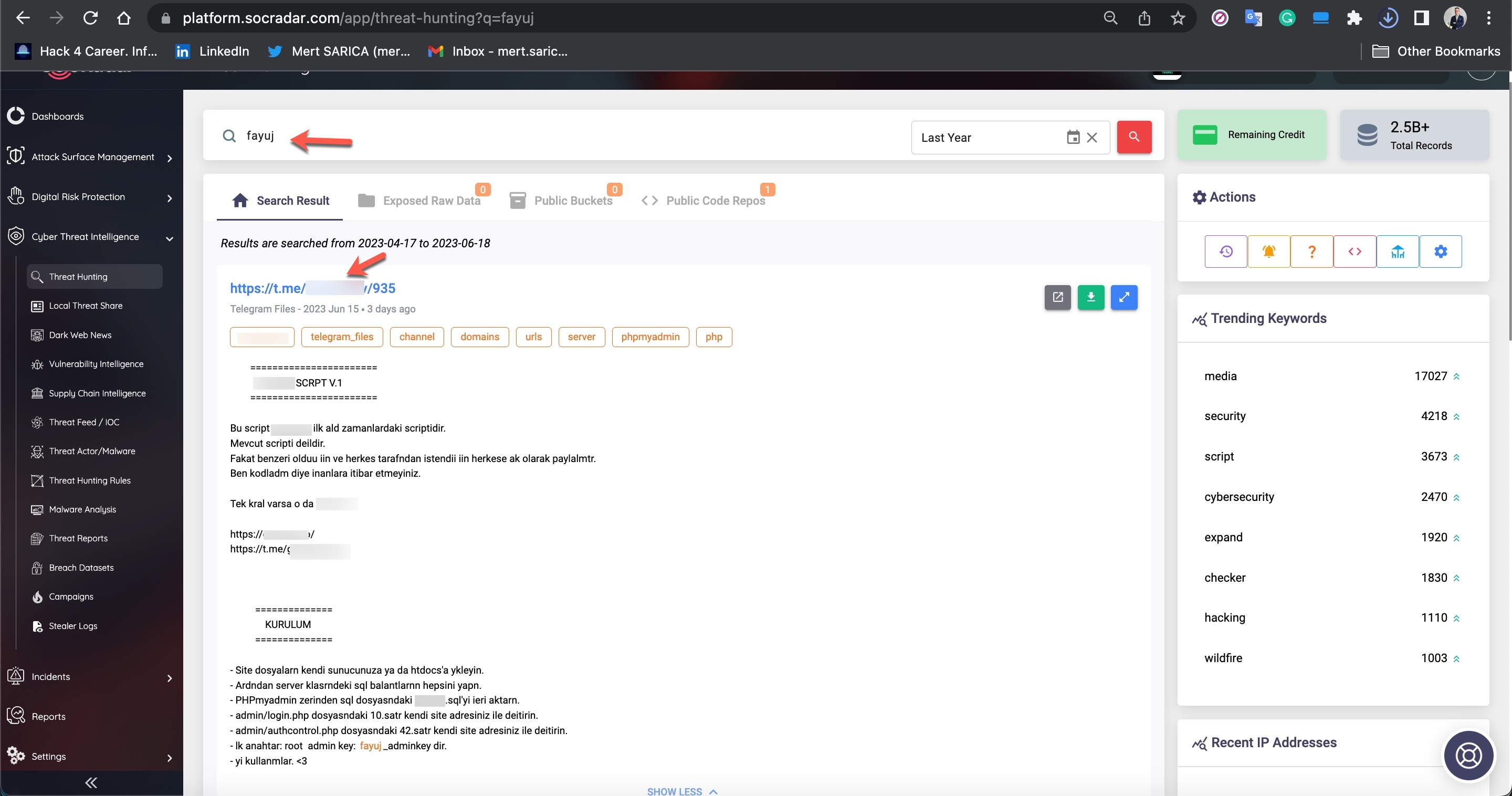Viewport: 1512px width, 796px height.
Task: Click the help question mark icon
Action: pos(1311,252)
